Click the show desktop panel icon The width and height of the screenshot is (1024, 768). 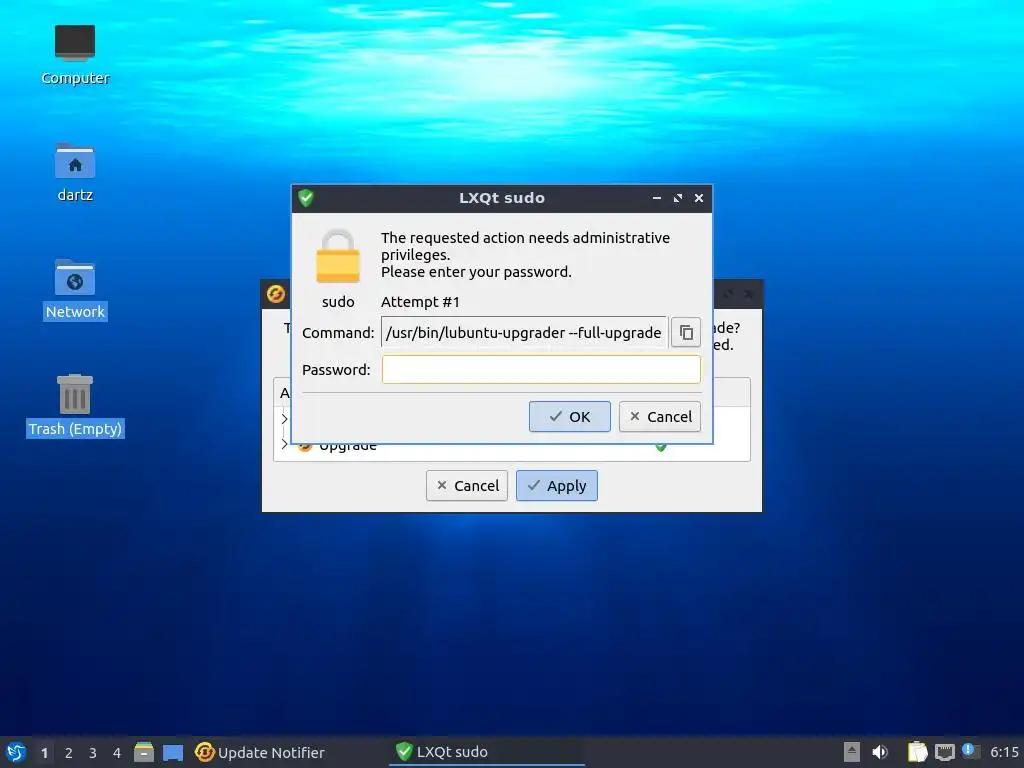[173, 753]
